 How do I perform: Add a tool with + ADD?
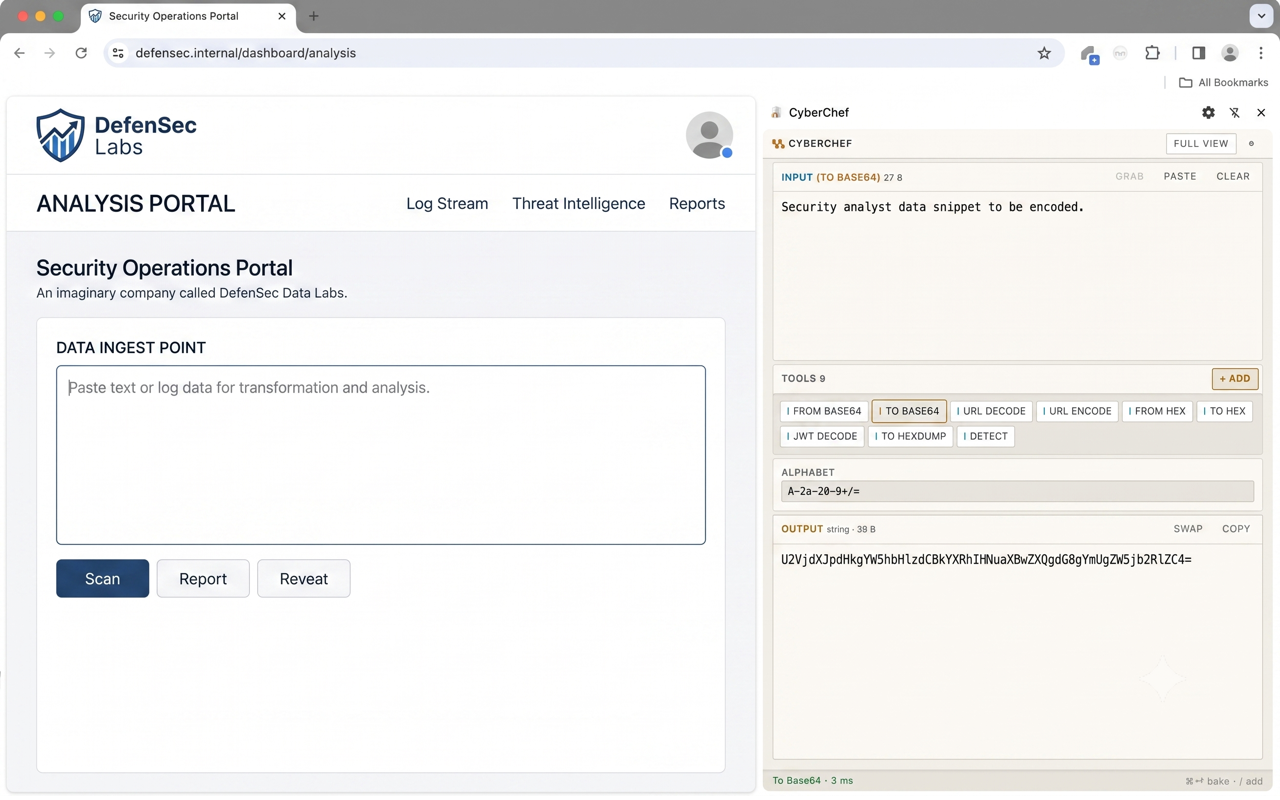pyautogui.click(x=1235, y=379)
